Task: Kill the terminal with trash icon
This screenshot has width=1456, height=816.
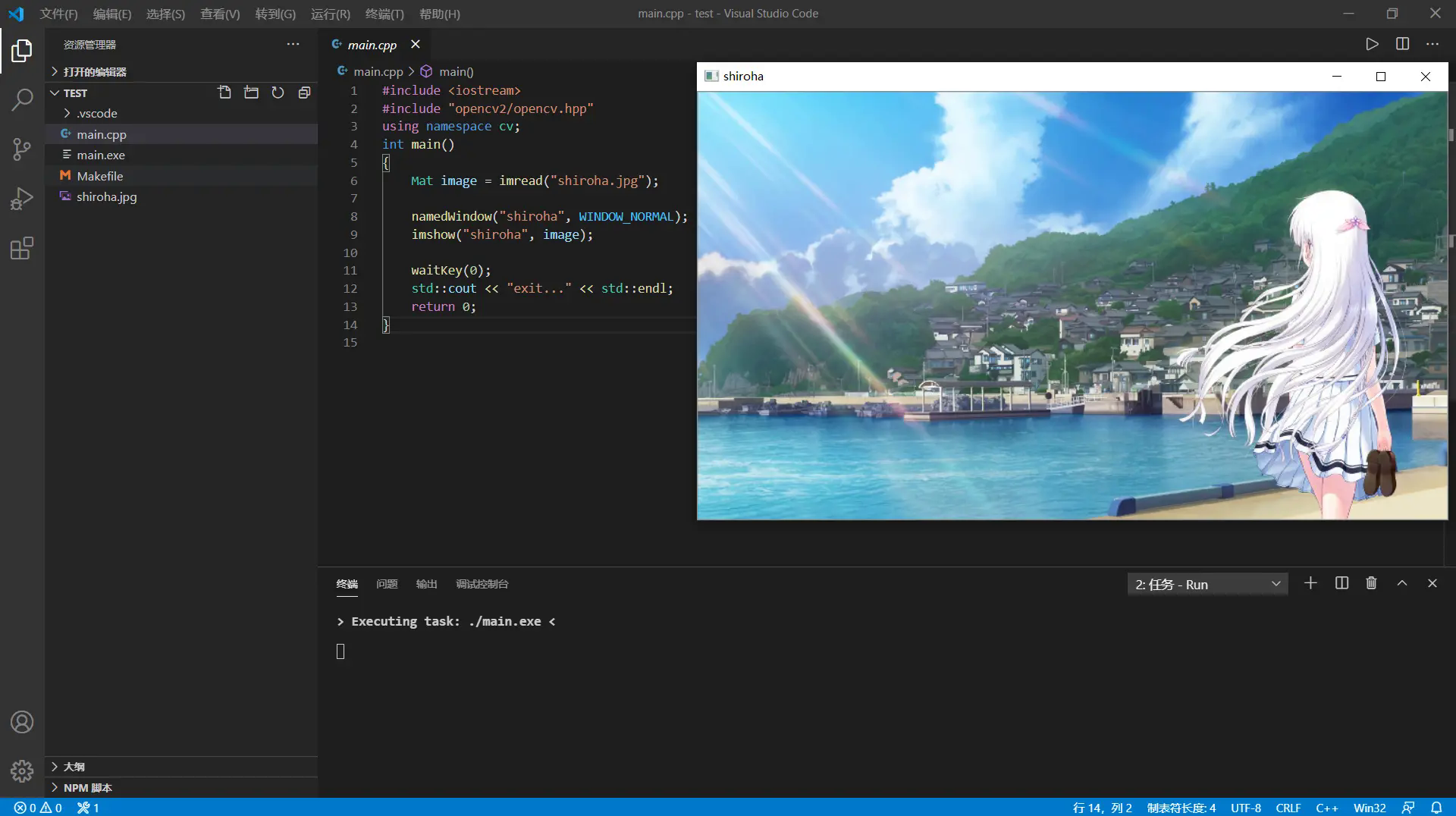Action: click(1371, 583)
